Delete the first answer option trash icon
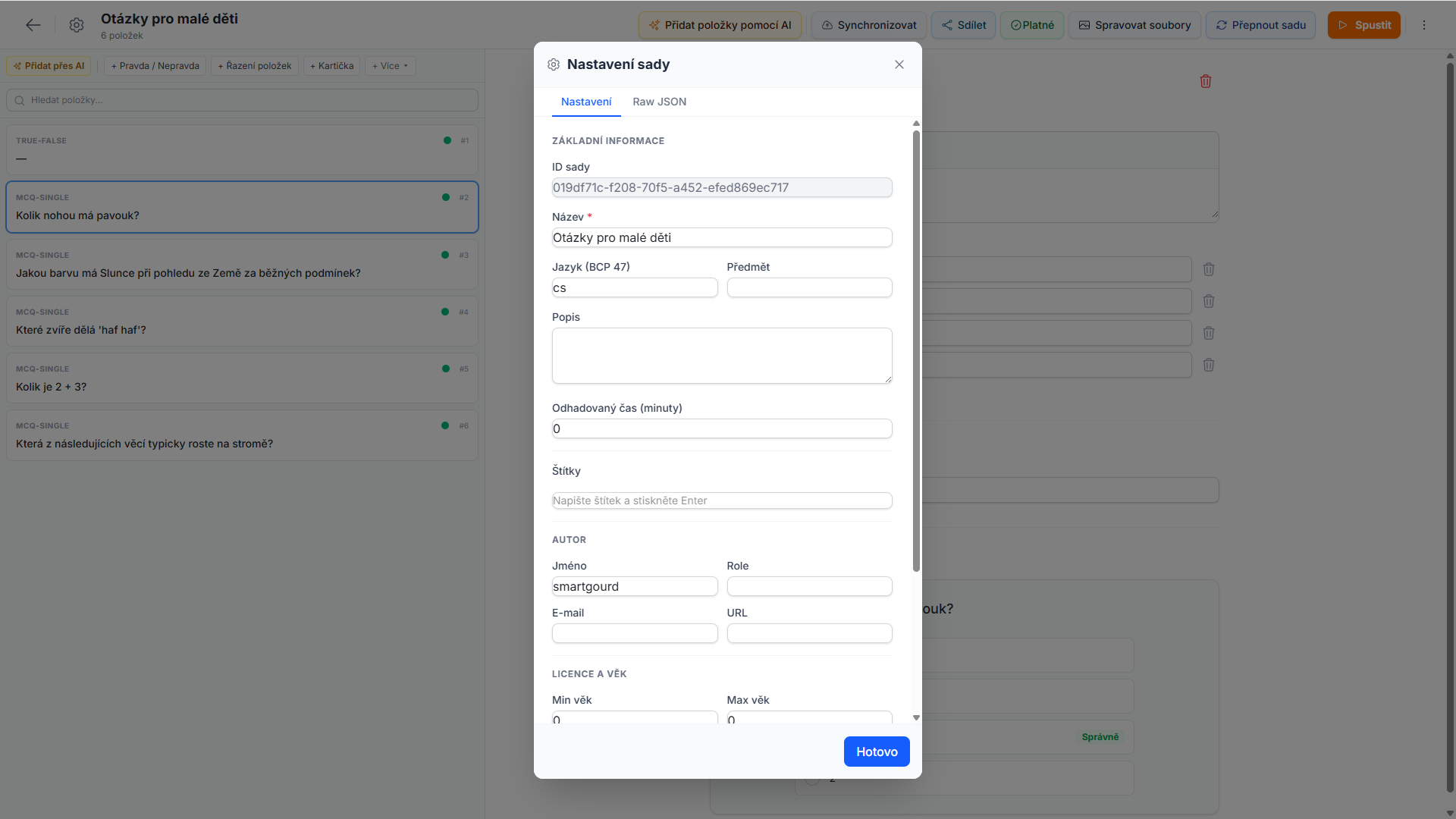Screen dimensions: 1456x819 (1209, 269)
